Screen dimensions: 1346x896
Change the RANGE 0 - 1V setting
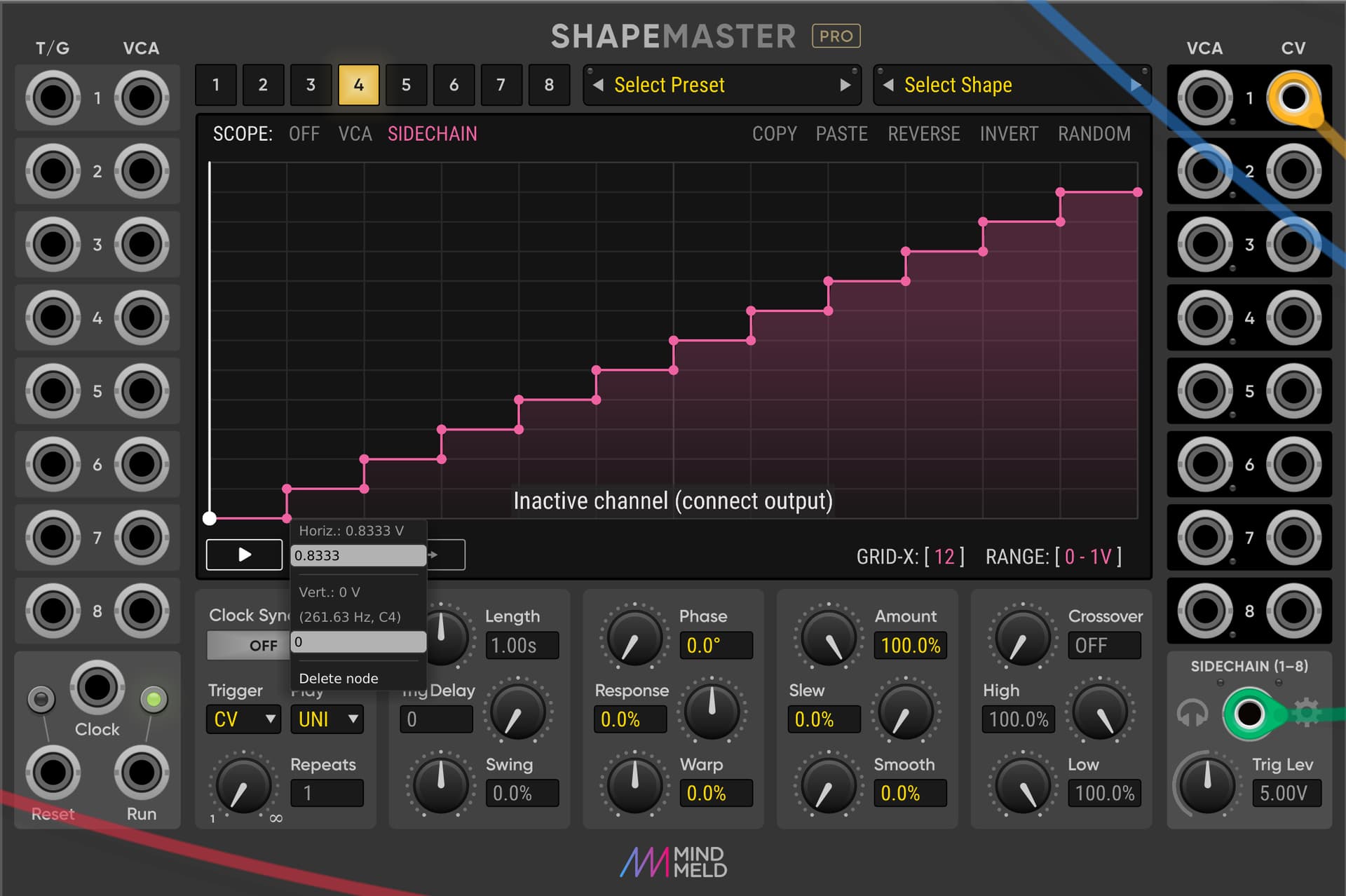(1088, 557)
